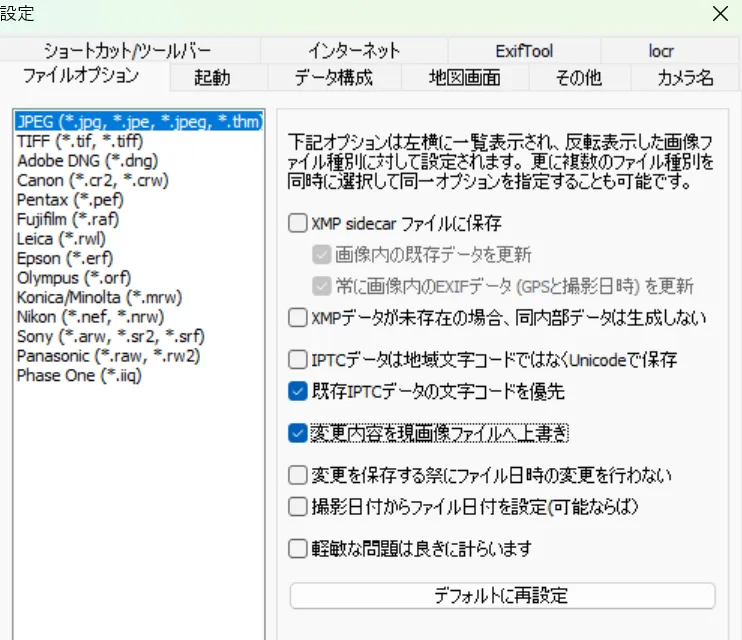The height and width of the screenshot is (640, 742).
Task: Enable XMP sidecar ファイルに保存 checkbox
Action: pyautogui.click(x=297, y=223)
